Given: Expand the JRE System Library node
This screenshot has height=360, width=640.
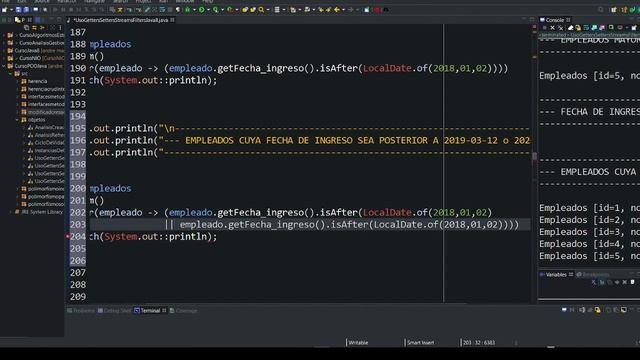Looking at the screenshot, I should pyautogui.click(x=11, y=212).
